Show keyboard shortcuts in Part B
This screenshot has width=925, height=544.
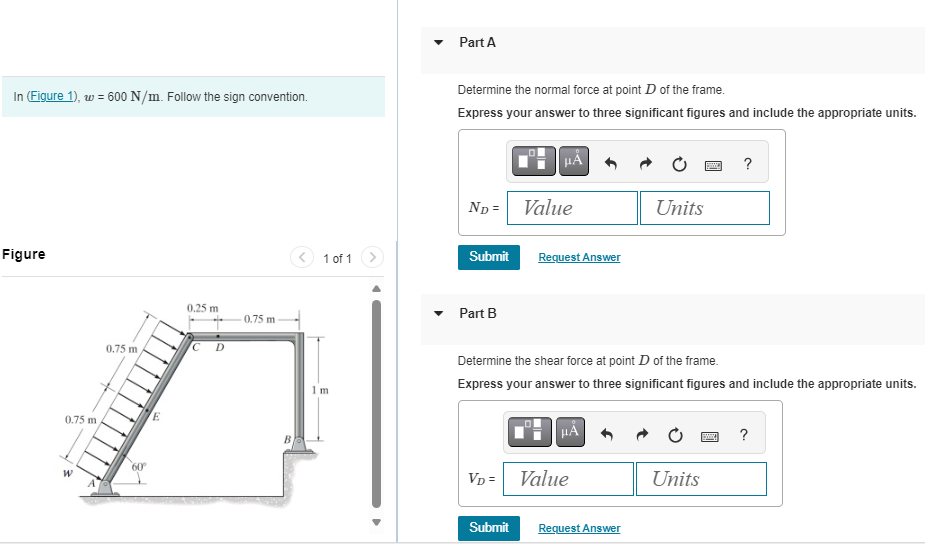(710, 437)
